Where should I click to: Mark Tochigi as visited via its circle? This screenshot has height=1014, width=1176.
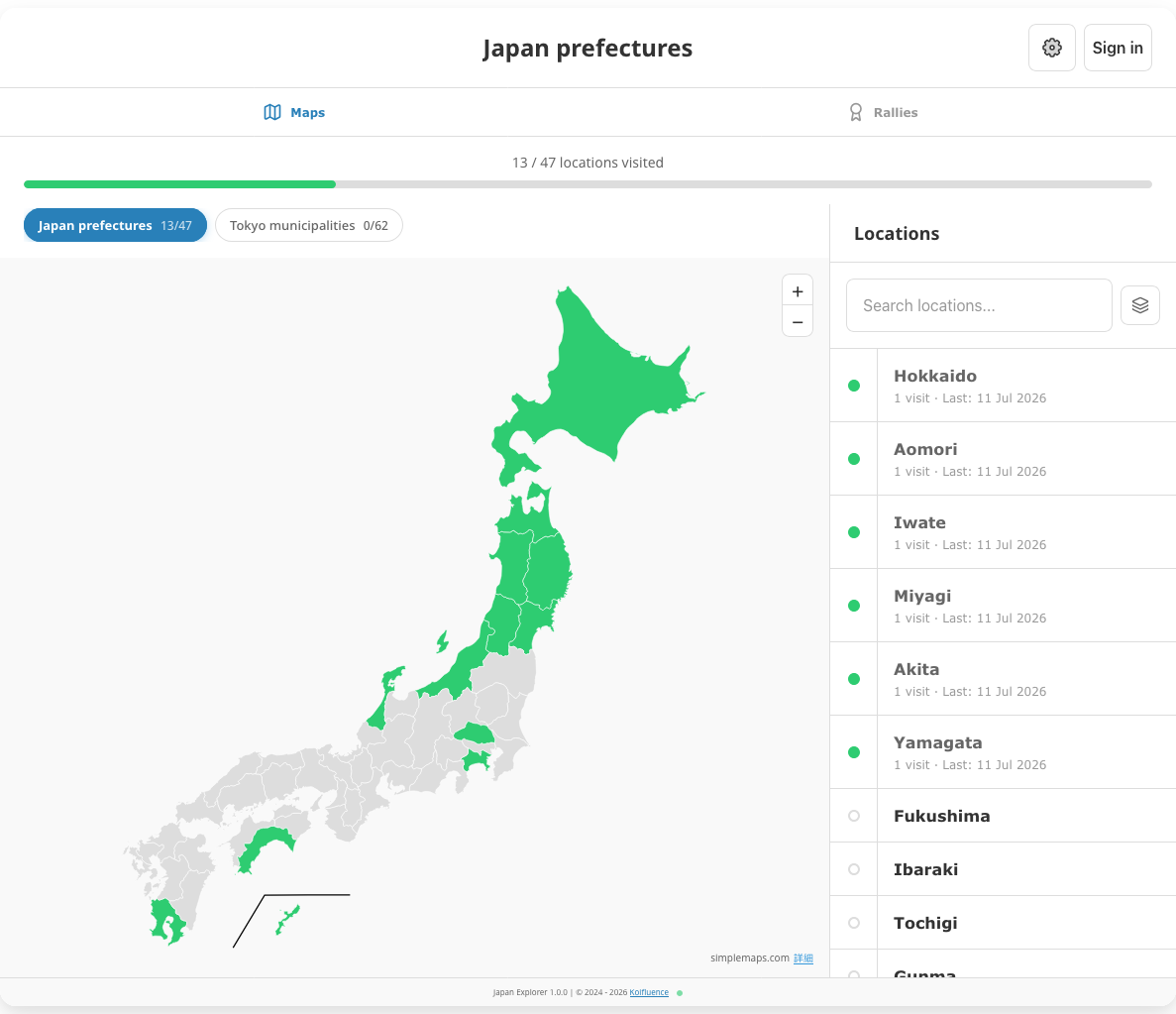tap(853, 923)
